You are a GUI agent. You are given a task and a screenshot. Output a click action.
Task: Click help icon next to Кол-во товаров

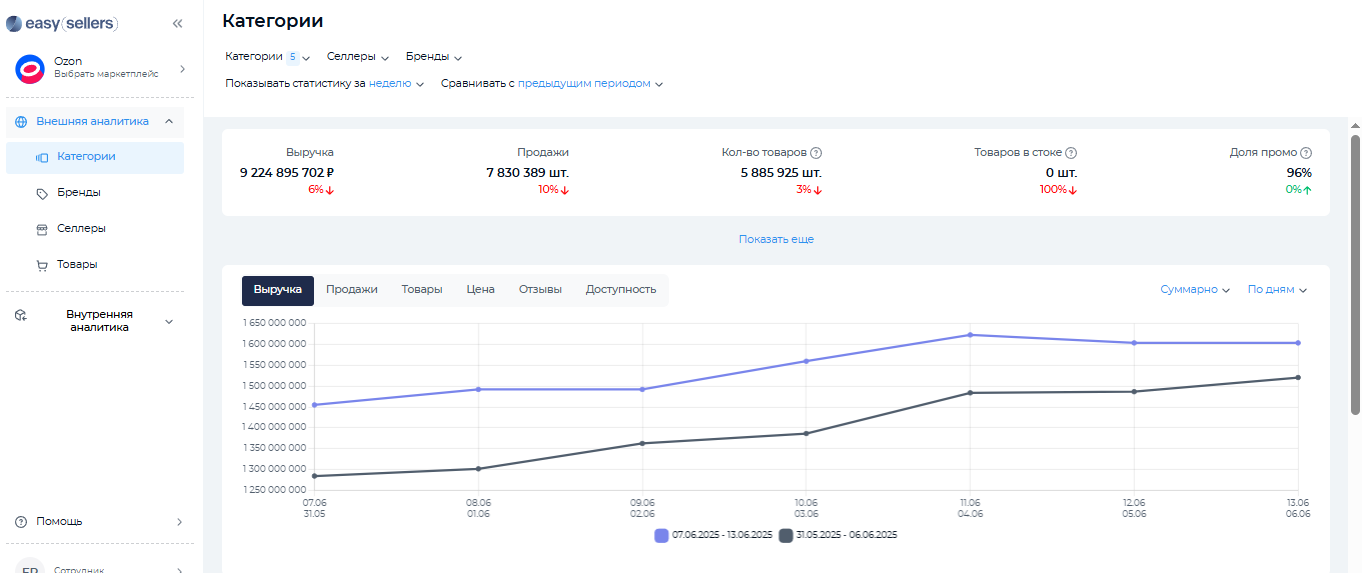coord(816,153)
